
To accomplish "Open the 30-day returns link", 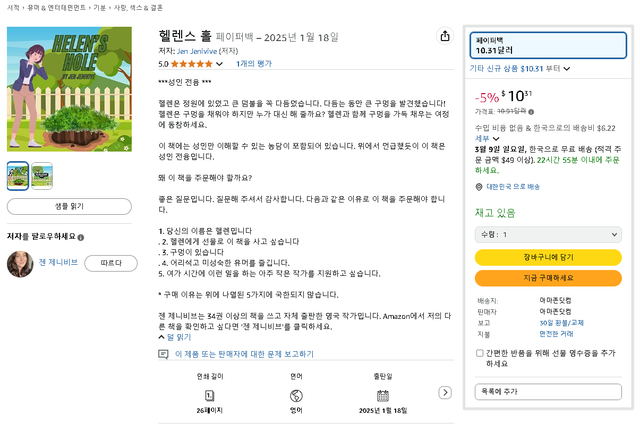I will (x=562, y=323).
